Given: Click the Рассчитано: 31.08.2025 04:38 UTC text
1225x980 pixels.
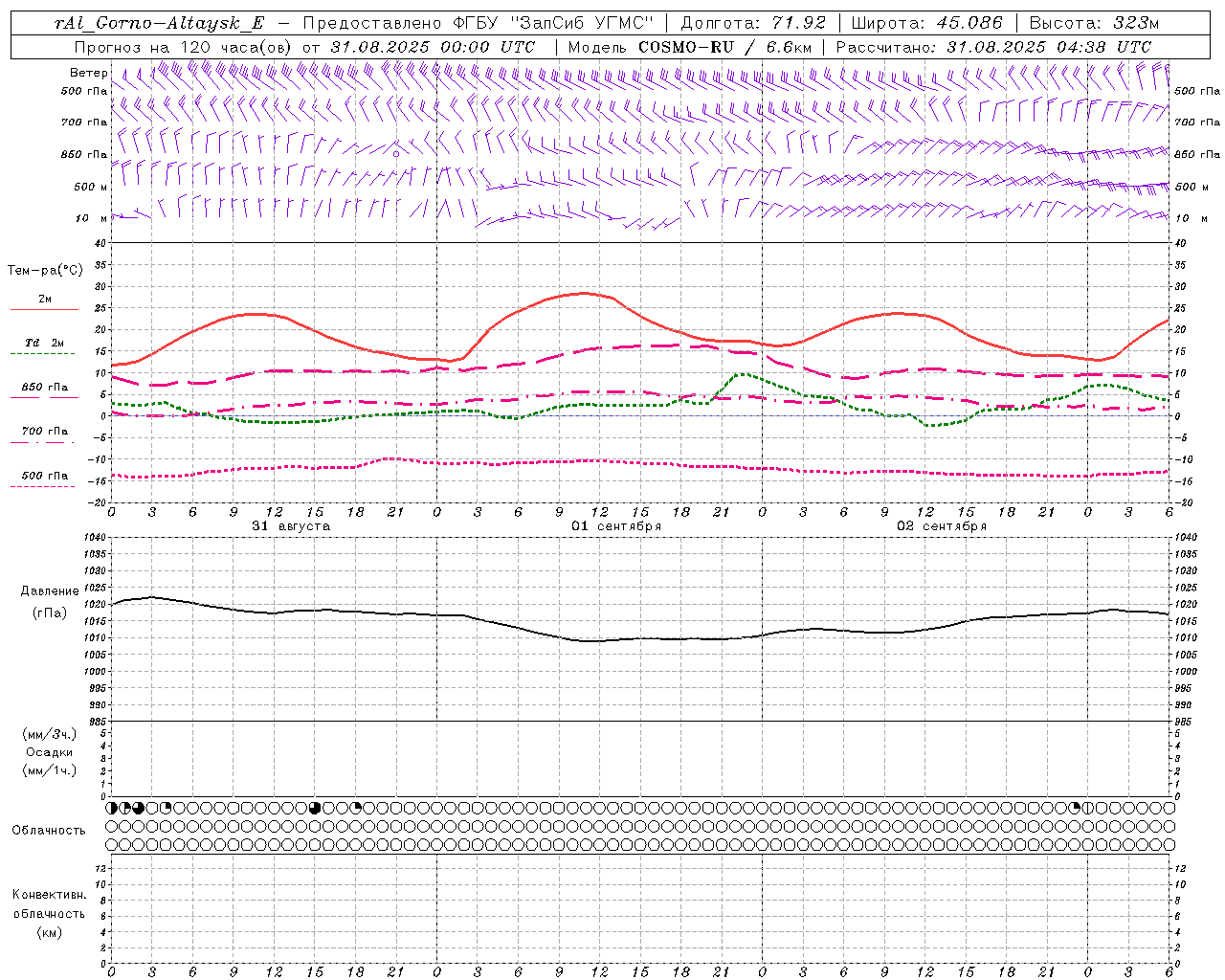Looking at the screenshot, I should pos(993,47).
